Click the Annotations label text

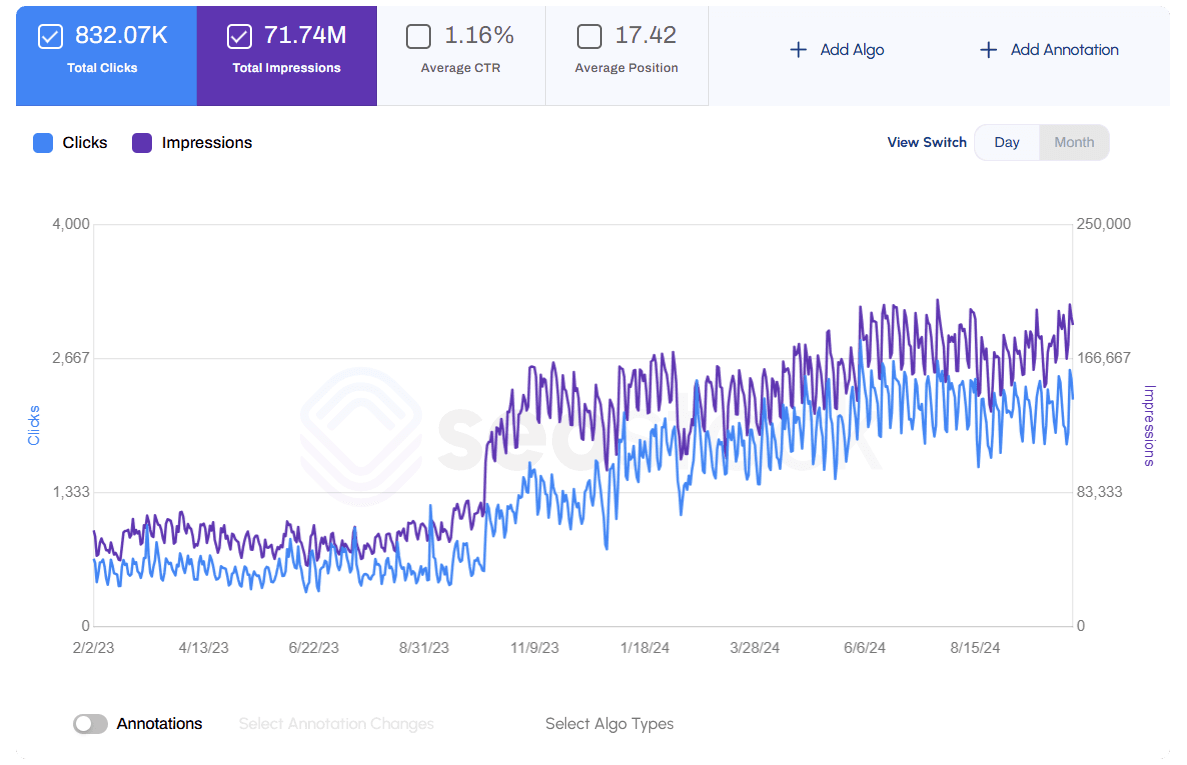(159, 724)
